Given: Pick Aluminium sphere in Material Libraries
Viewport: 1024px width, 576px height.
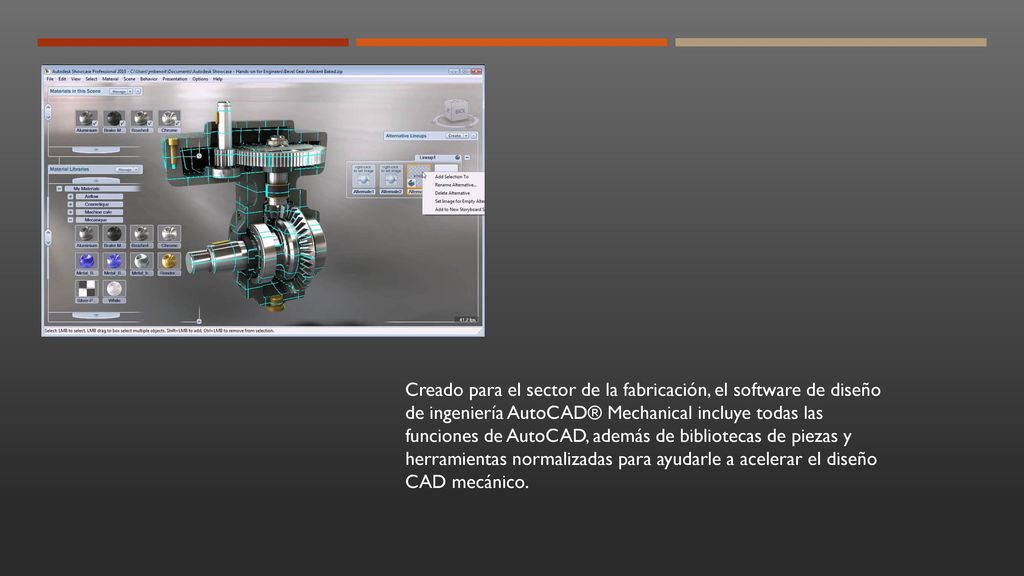Looking at the screenshot, I should point(86,234).
